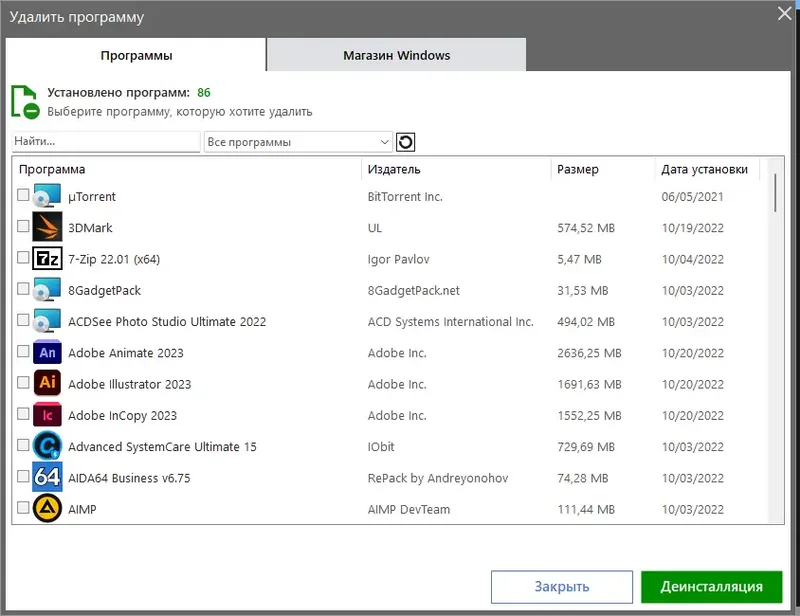Click the Adobe InCopy icon

[x=47, y=415]
